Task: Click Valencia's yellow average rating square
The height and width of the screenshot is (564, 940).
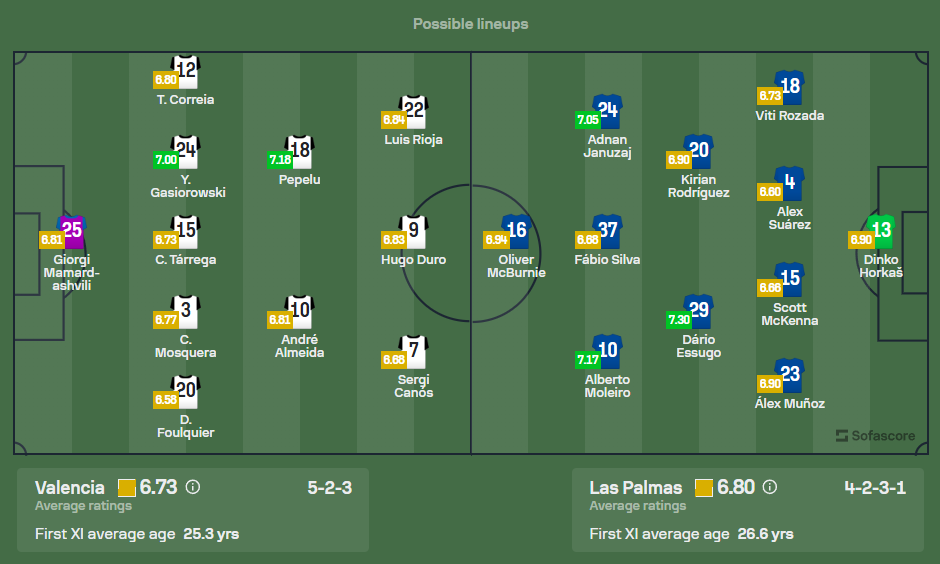Action: pyautogui.click(x=127, y=488)
